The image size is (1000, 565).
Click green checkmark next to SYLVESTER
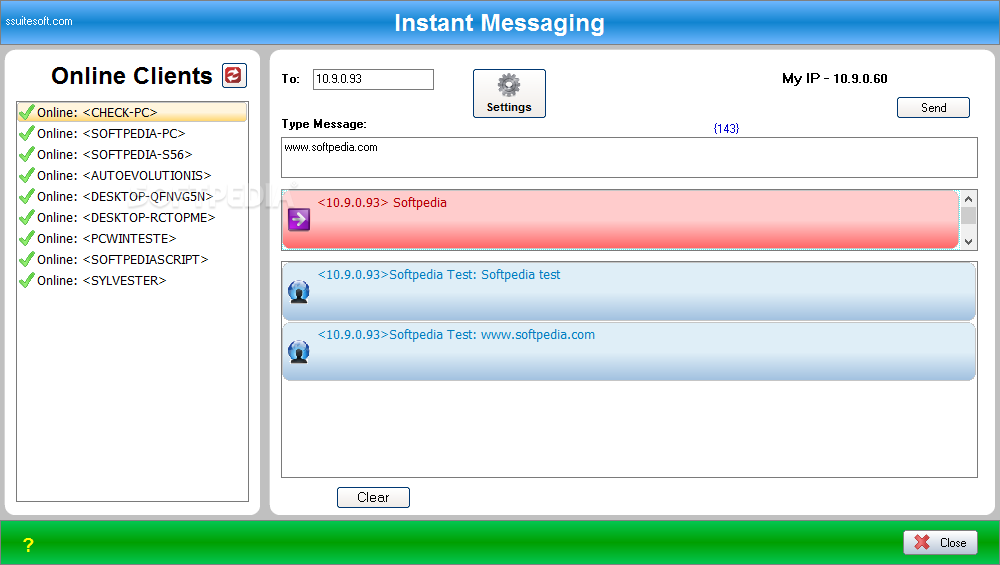(27, 281)
